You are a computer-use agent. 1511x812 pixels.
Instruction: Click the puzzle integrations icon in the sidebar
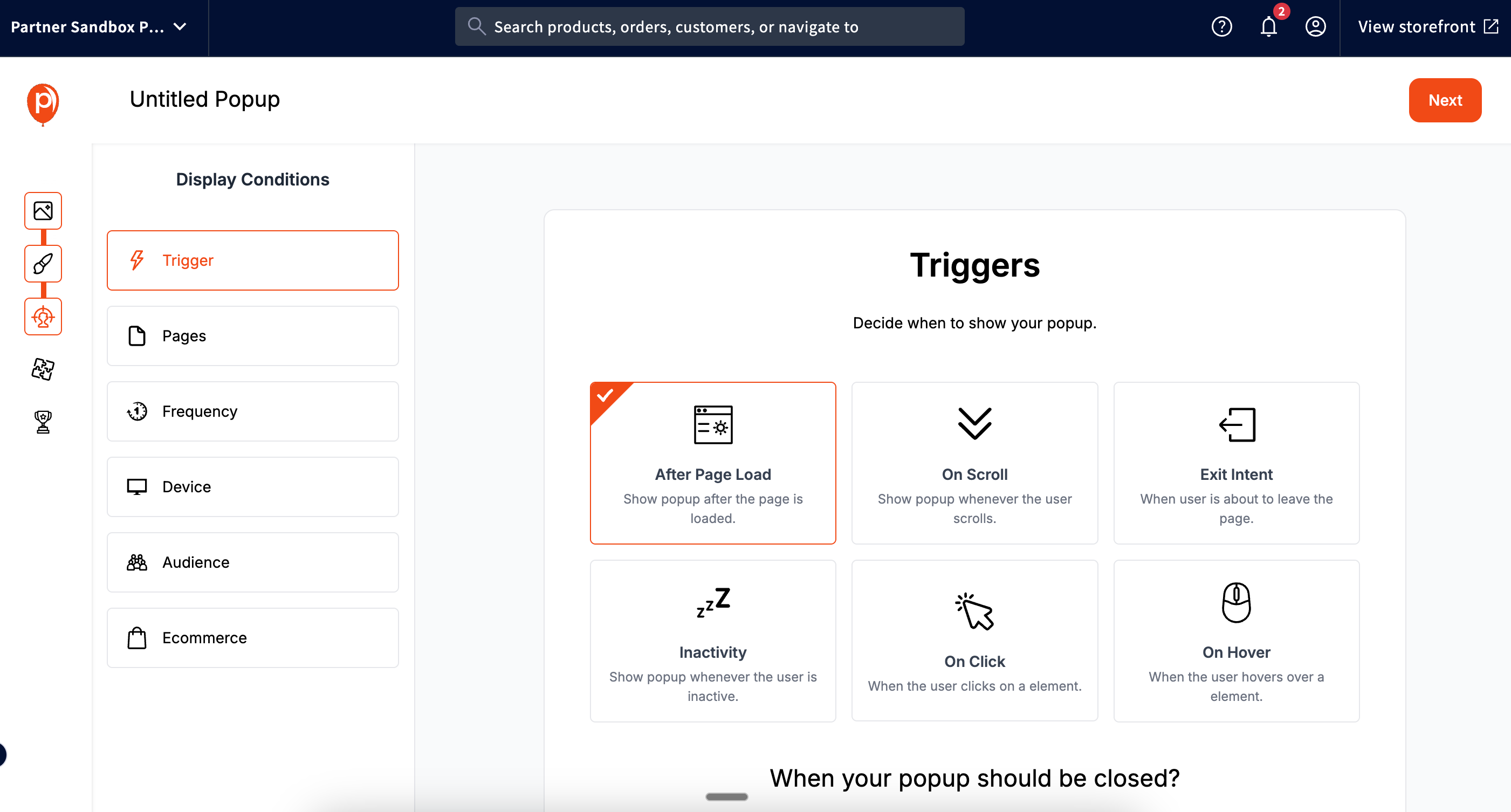click(42, 369)
